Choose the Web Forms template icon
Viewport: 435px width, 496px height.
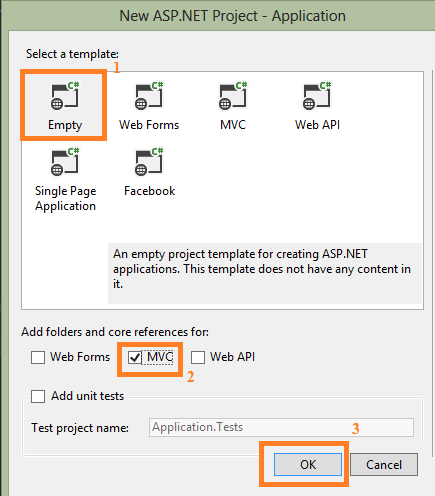(149, 95)
